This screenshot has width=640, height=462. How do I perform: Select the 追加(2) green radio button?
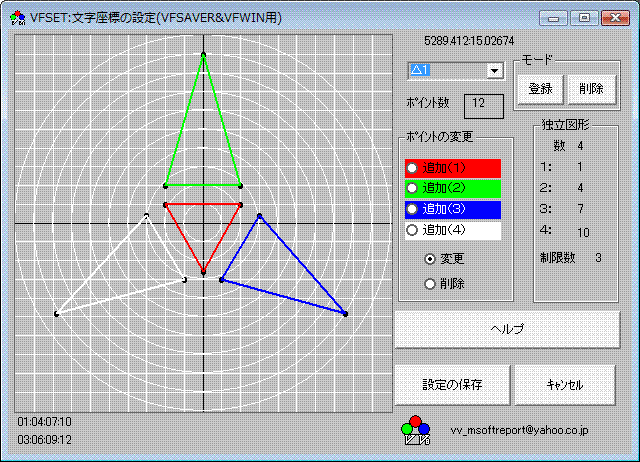click(412, 188)
